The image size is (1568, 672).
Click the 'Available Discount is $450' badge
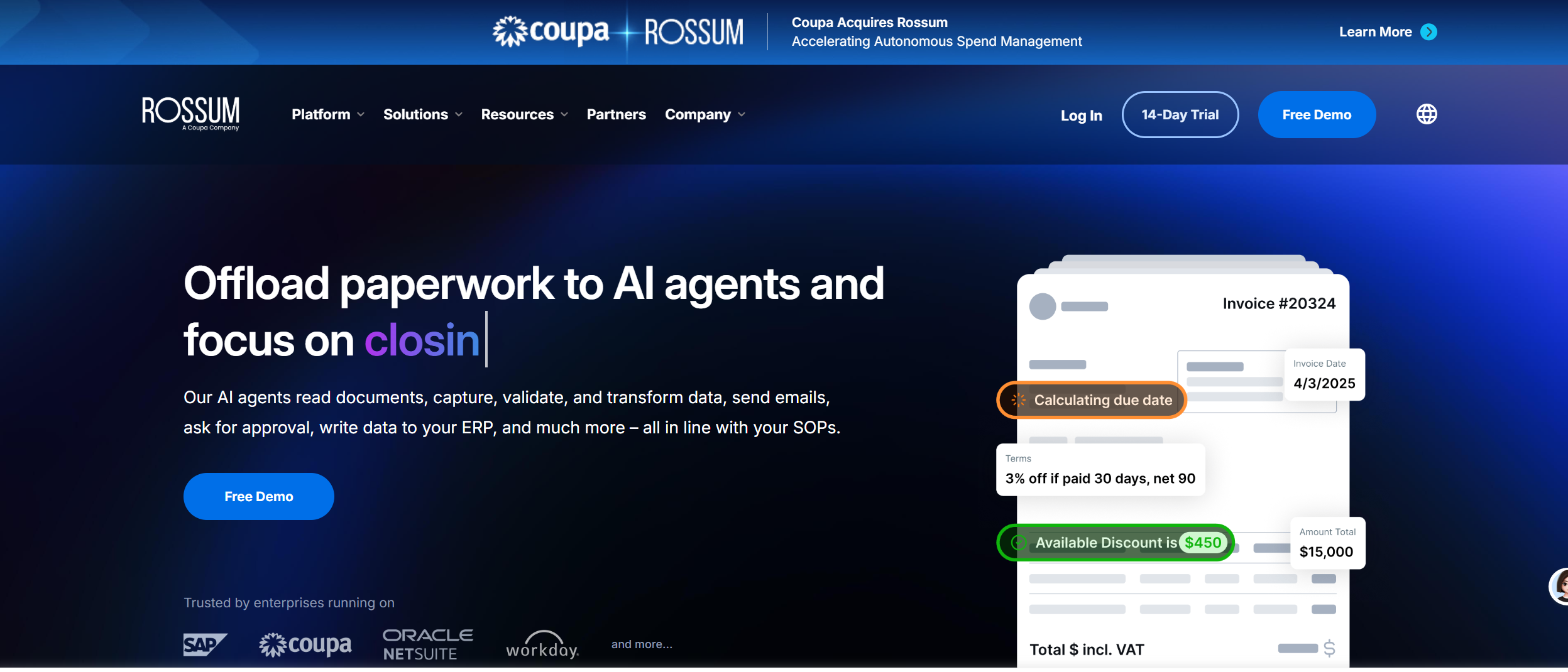[x=1116, y=543]
